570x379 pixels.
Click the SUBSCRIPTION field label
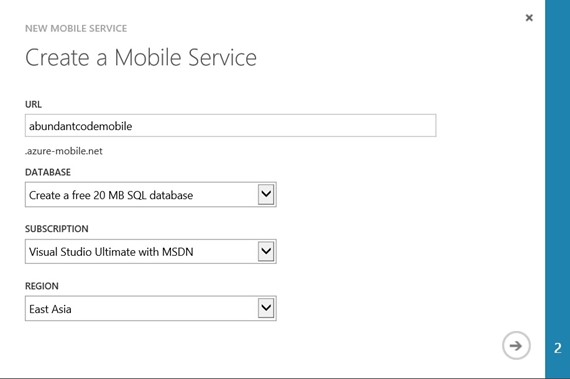pos(57,229)
